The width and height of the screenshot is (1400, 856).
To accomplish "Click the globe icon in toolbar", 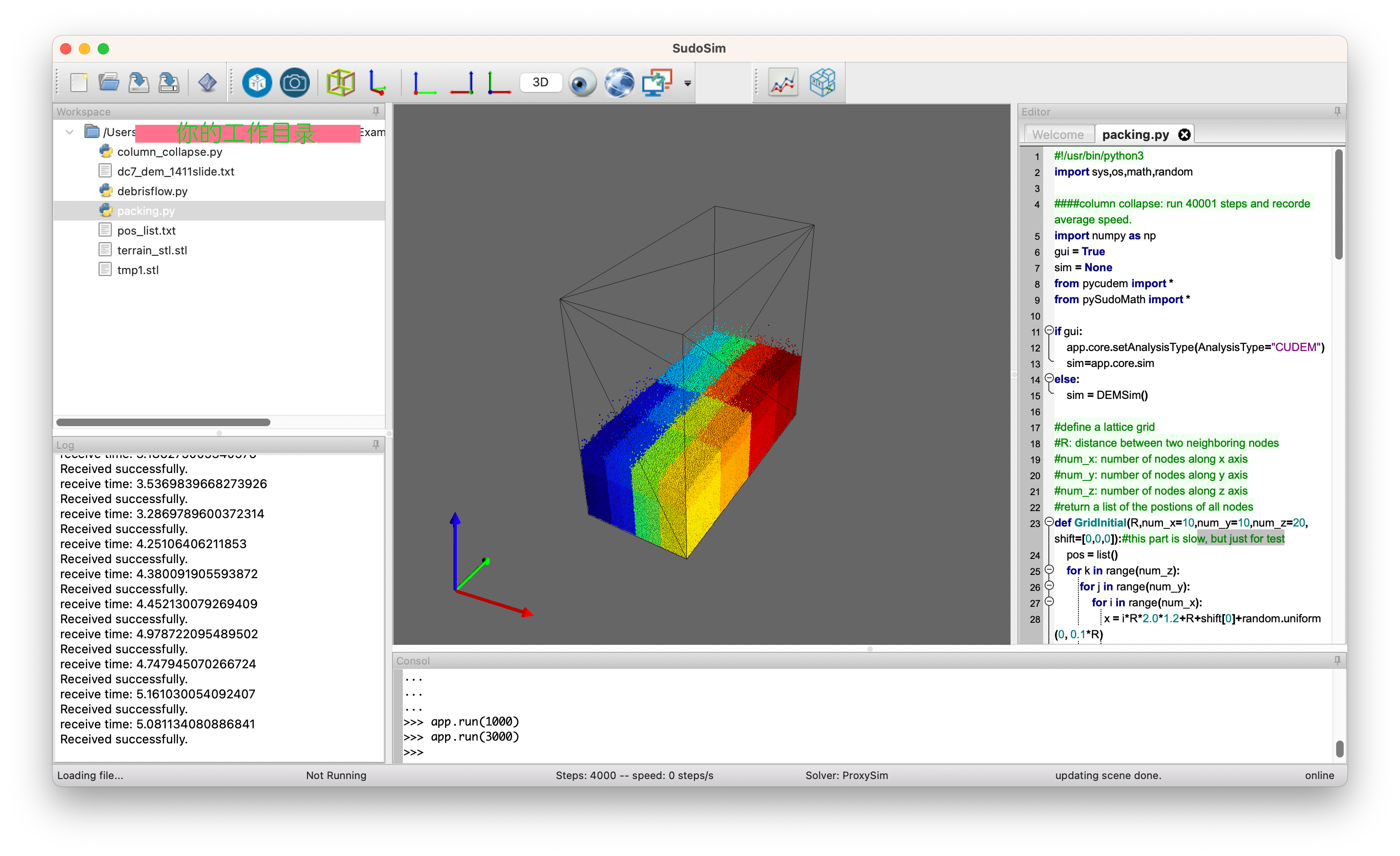I will pos(619,83).
